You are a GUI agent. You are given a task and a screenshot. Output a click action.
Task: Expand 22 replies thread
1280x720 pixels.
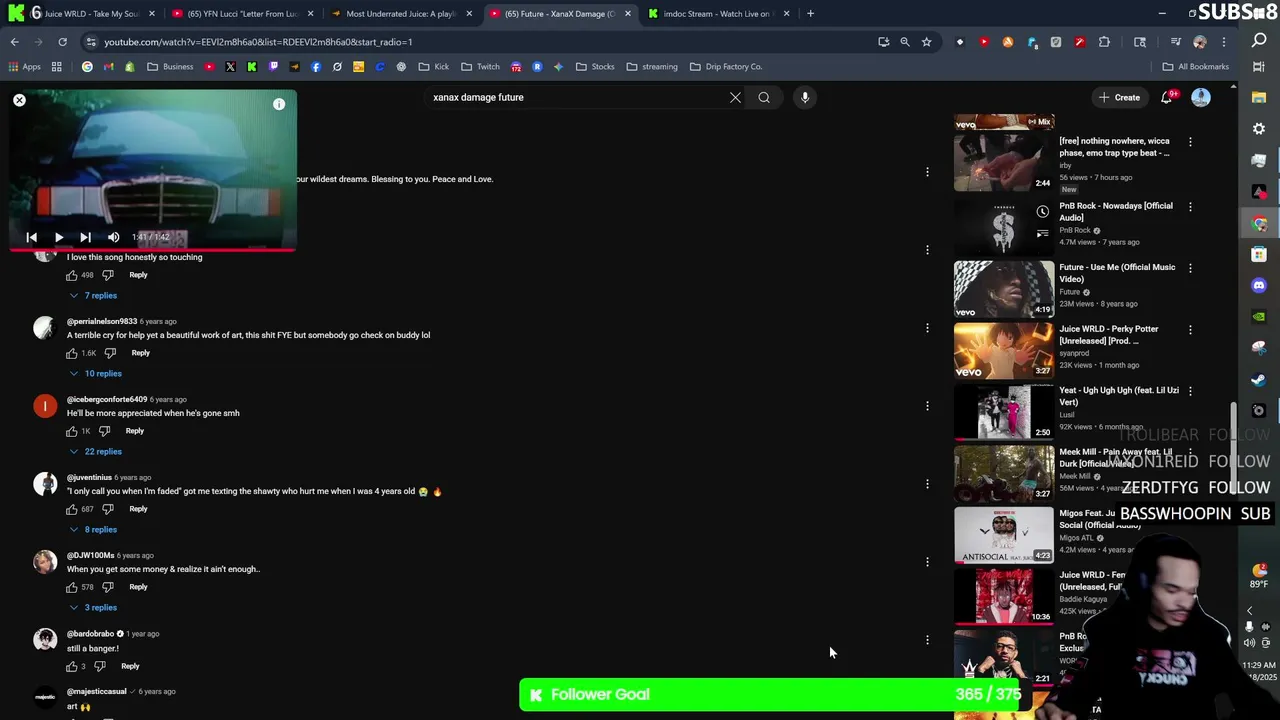point(95,451)
